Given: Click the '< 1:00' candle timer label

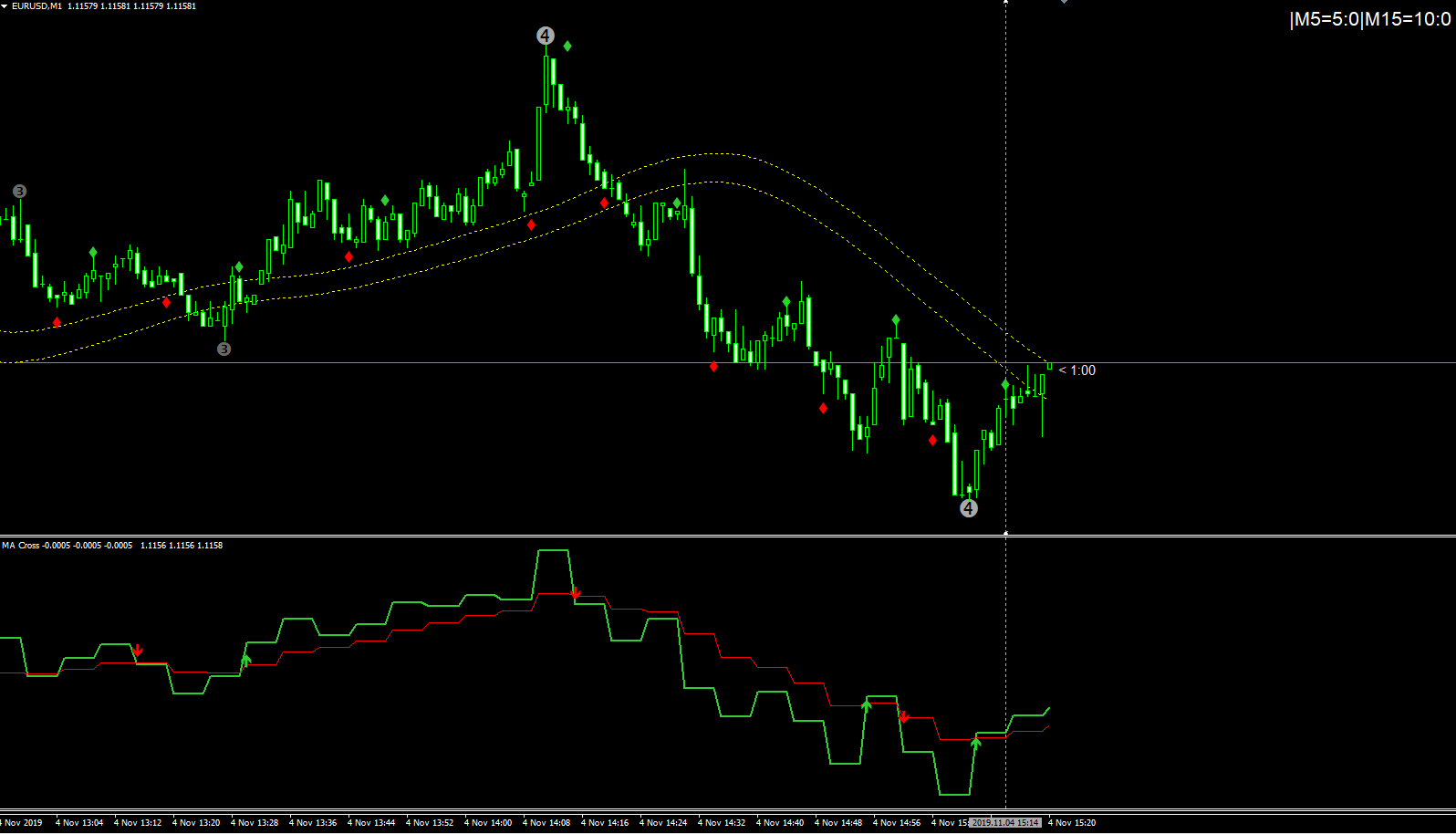Looking at the screenshot, I should coord(1077,370).
